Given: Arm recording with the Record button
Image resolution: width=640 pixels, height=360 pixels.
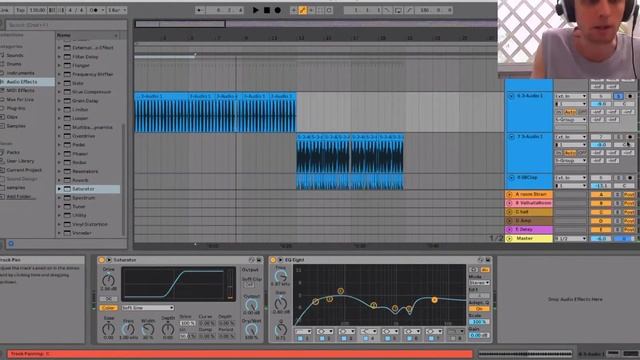Looking at the screenshot, I should (278, 10).
